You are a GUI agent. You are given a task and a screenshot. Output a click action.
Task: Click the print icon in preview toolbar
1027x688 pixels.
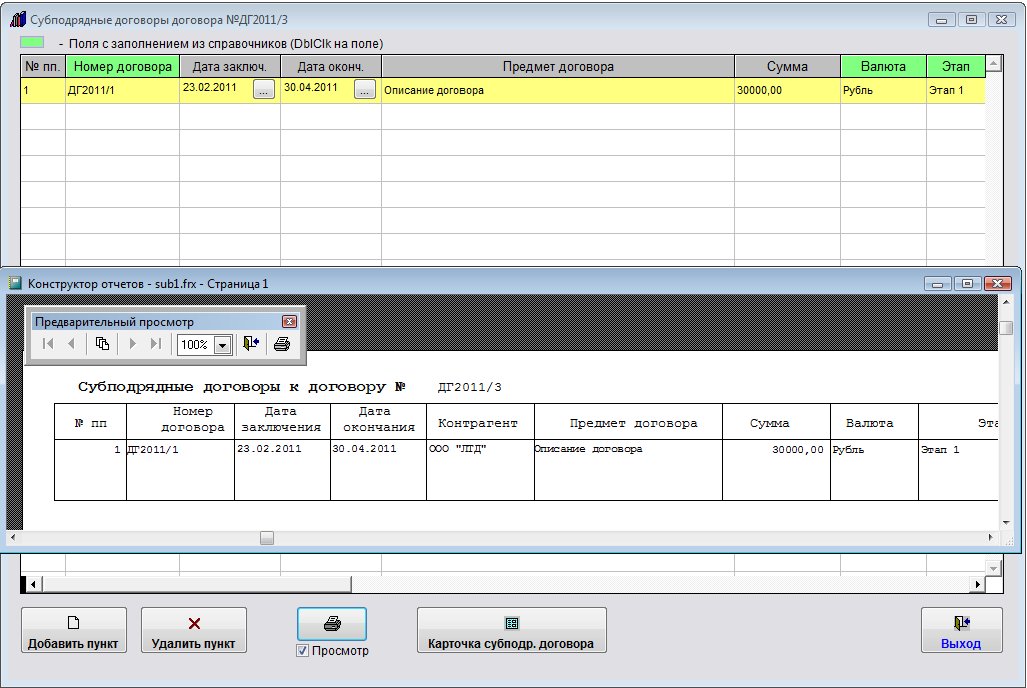point(282,344)
